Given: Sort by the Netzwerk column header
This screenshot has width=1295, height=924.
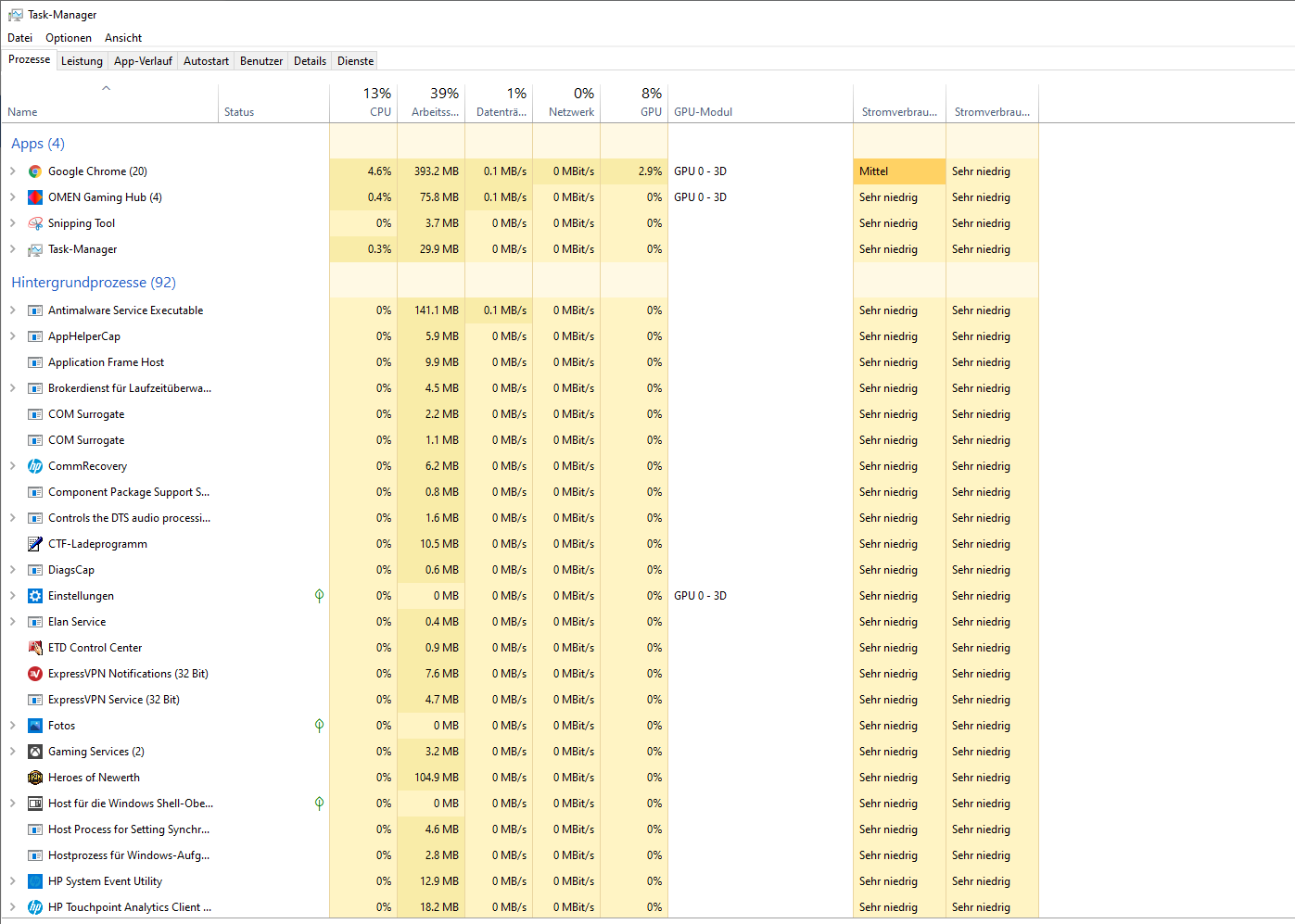Looking at the screenshot, I should (566, 103).
